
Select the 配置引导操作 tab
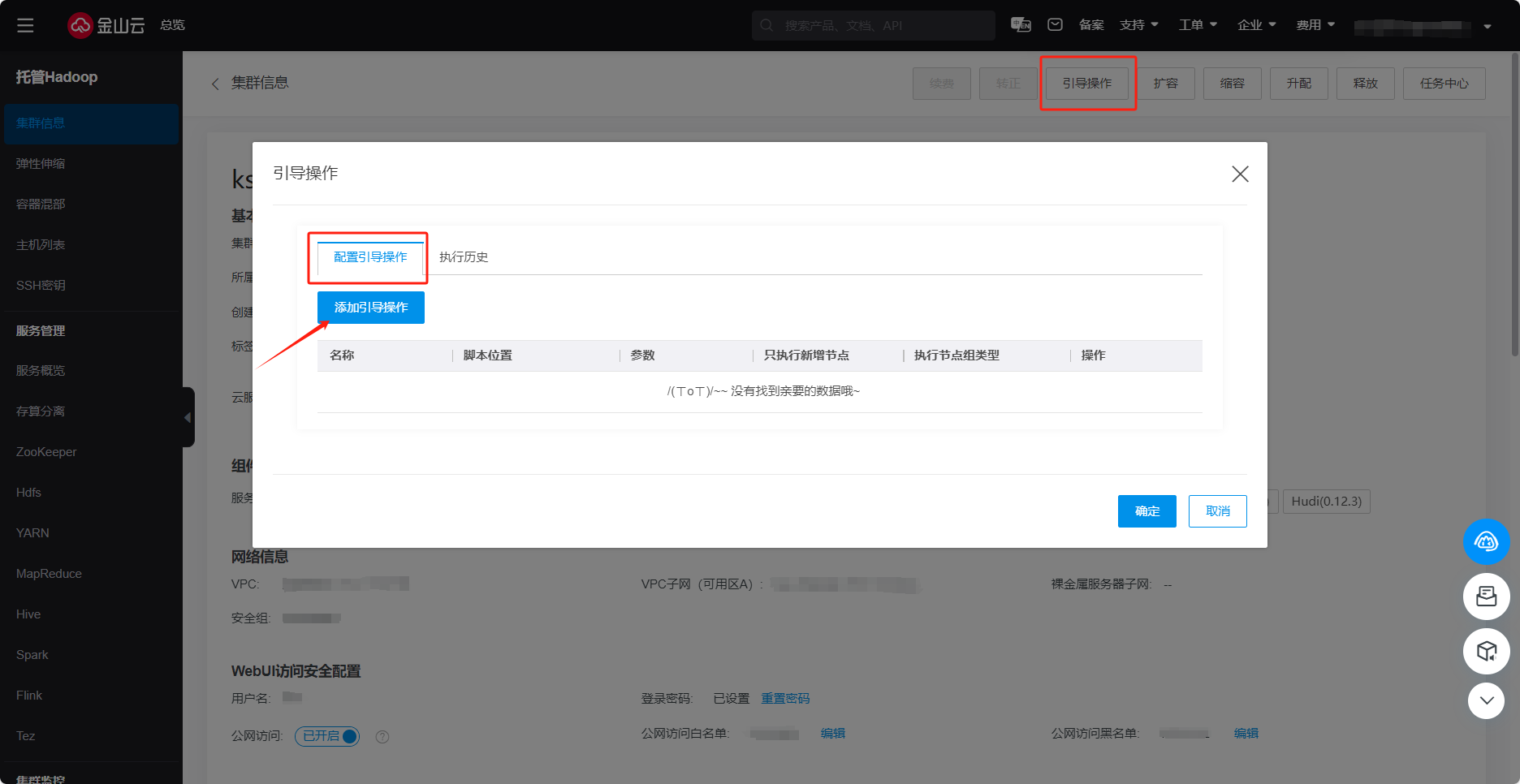[x=370, y=257]
